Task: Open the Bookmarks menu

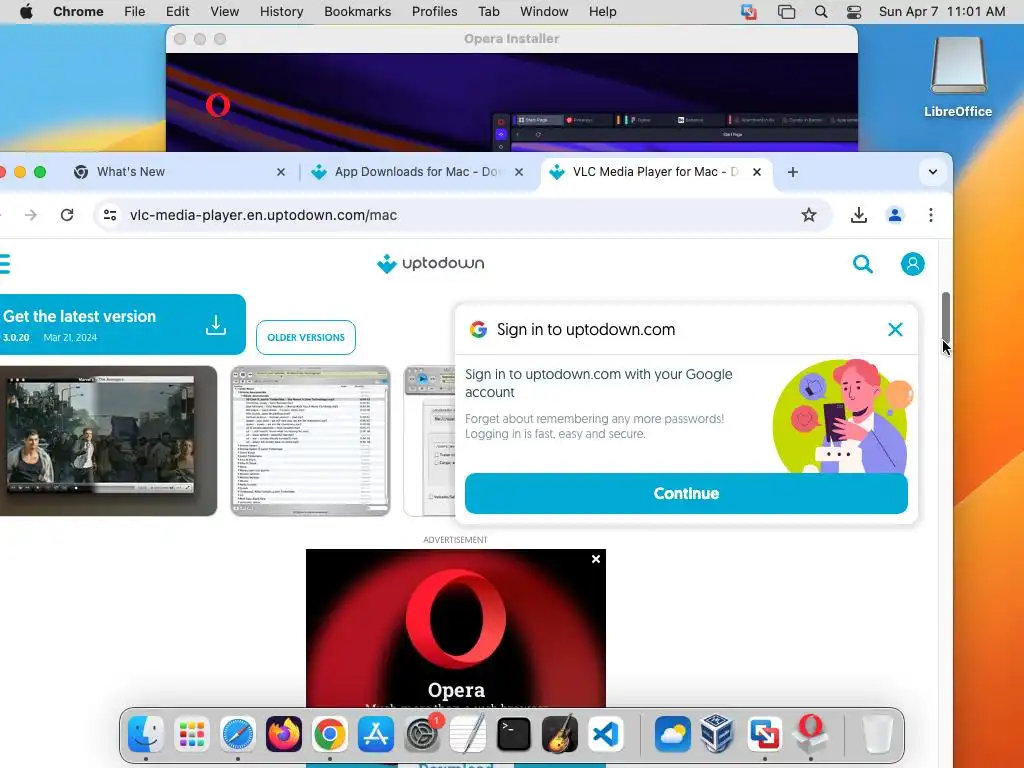Action: tap(357, 12)
